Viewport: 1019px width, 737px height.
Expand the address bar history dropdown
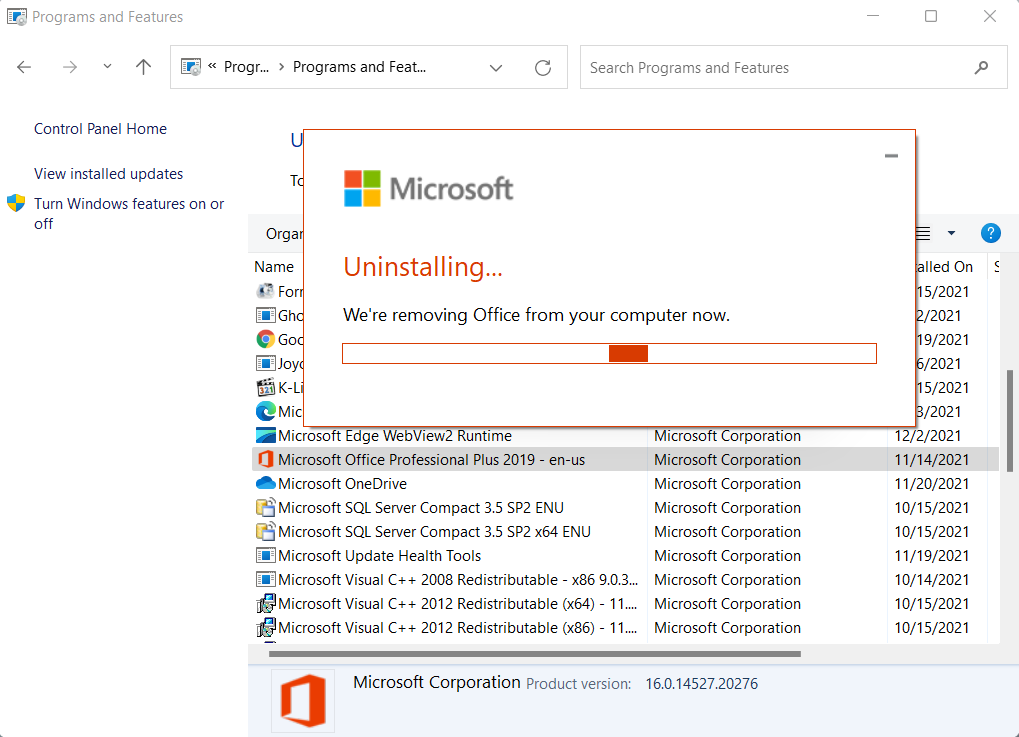tap(496, 68)
